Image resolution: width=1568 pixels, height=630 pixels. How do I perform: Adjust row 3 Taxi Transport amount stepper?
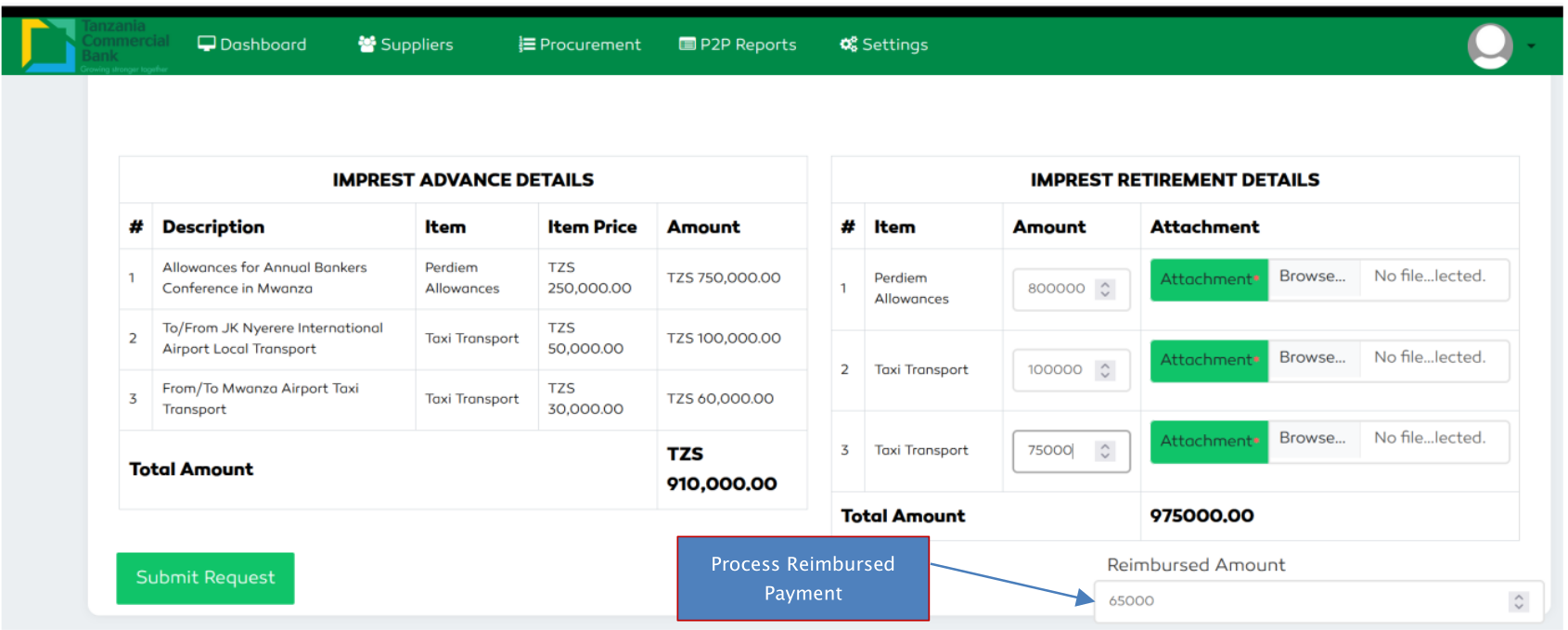click(1104, 451)
